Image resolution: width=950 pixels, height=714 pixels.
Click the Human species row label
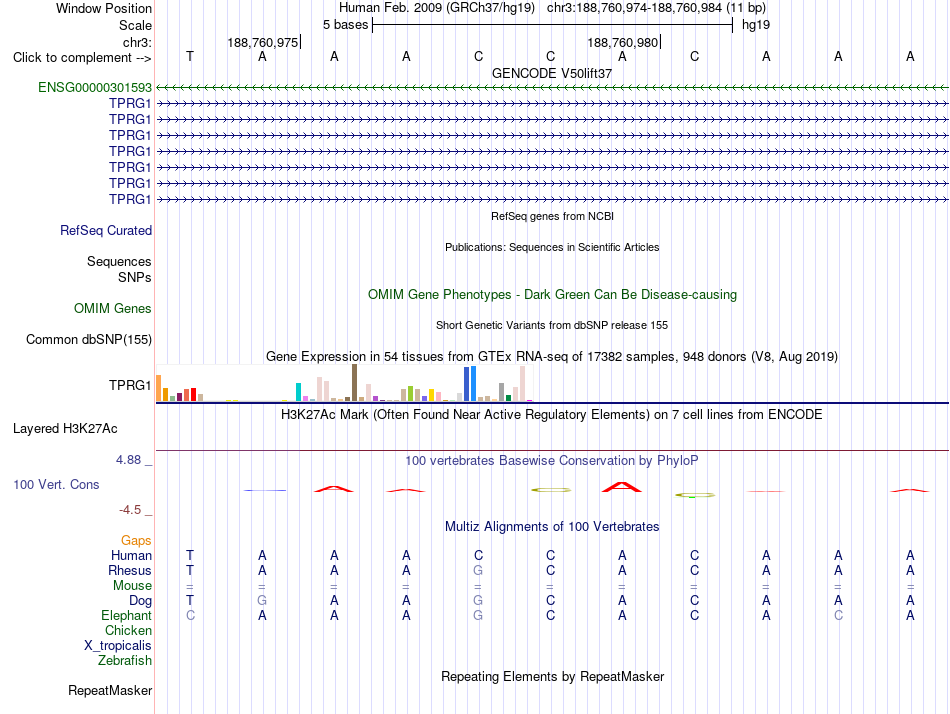pyautogui.click(x=131, y=555)
